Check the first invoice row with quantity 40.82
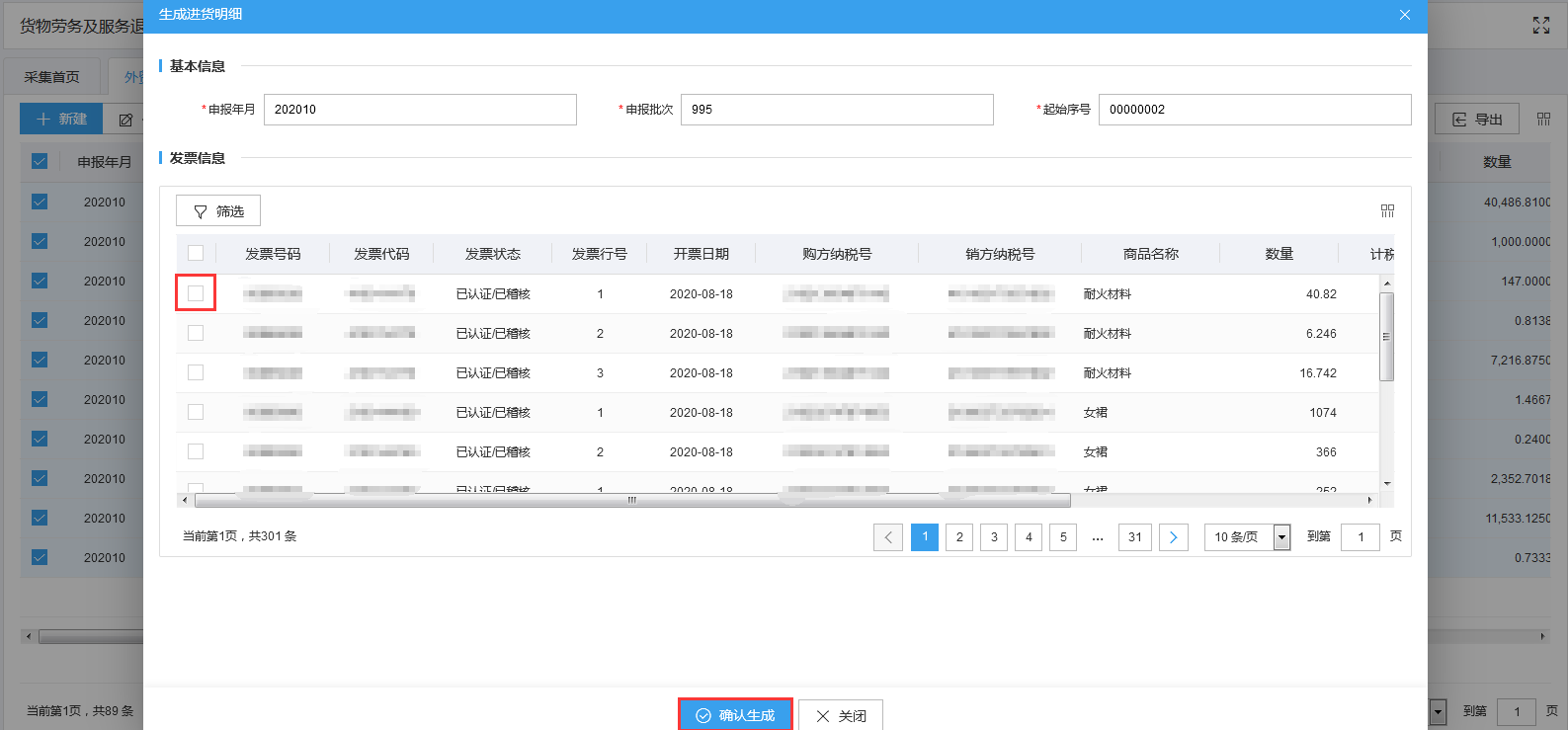Viewport: 1568px width, 730px height. tap(196, 293)
